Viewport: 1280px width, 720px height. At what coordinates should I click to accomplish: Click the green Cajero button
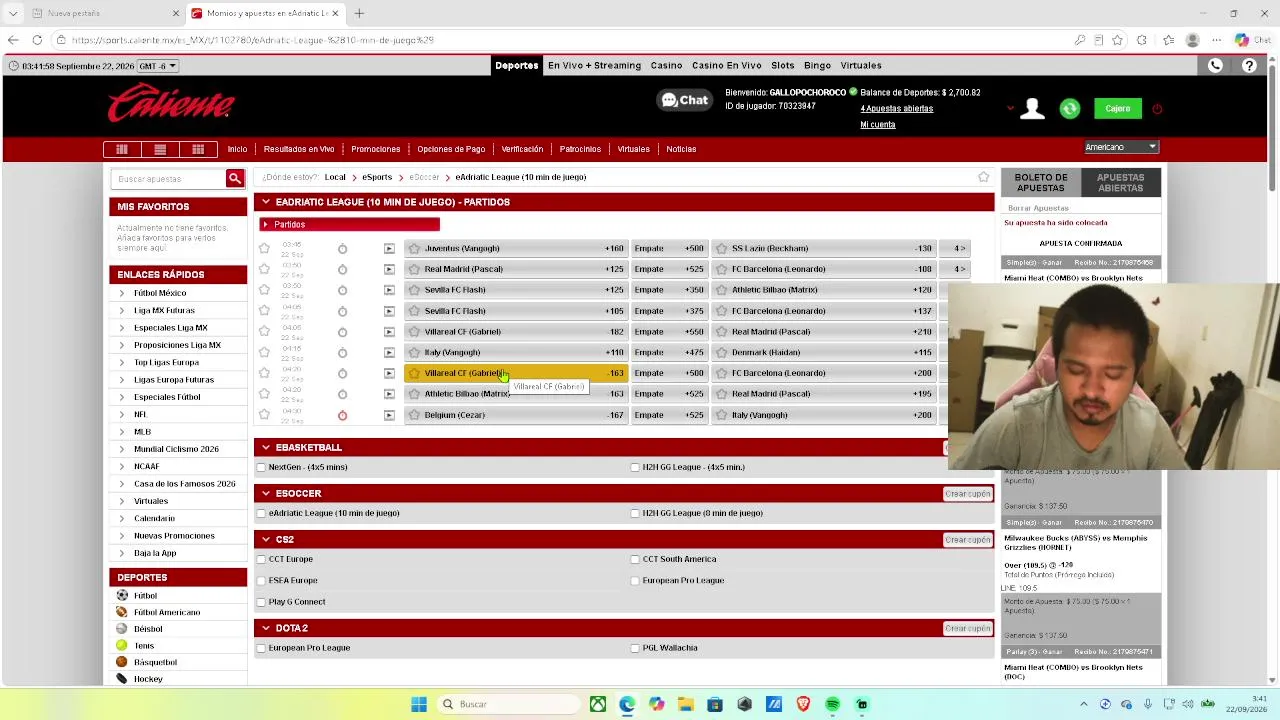(x=1117, y=109)
